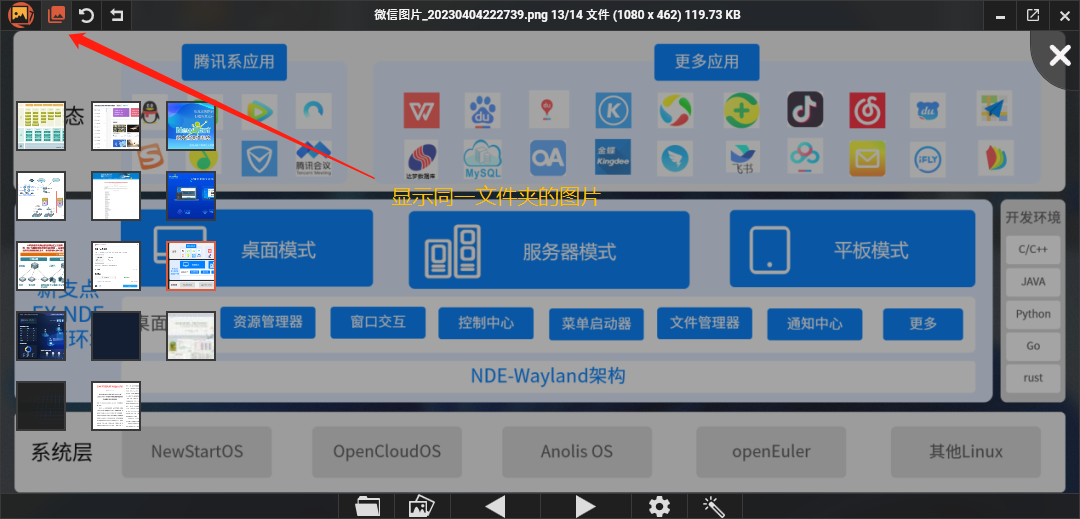Toggle the same-folder images panel icon

coord(56,15)
